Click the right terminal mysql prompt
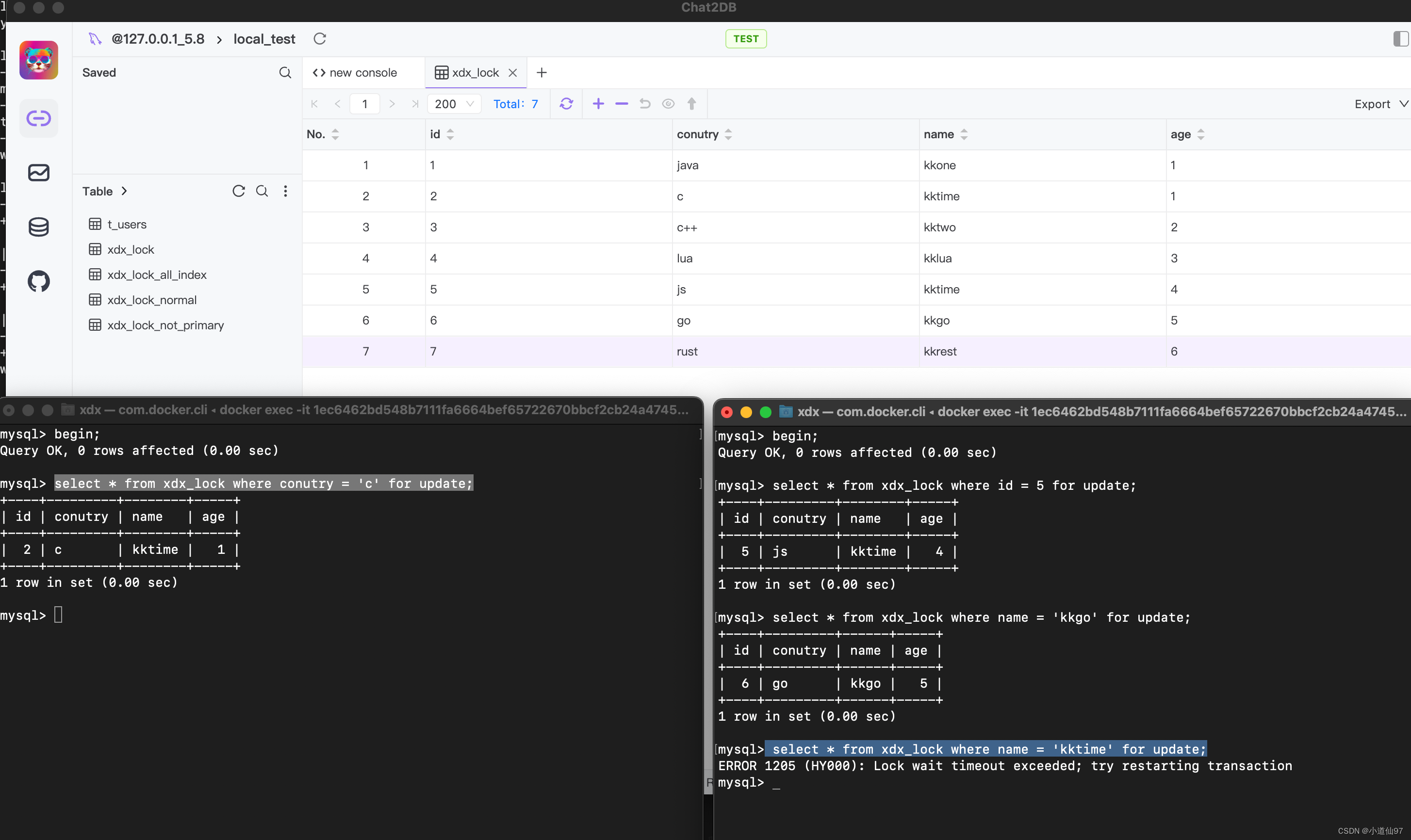1411x840 pixels. coord(740,782)
